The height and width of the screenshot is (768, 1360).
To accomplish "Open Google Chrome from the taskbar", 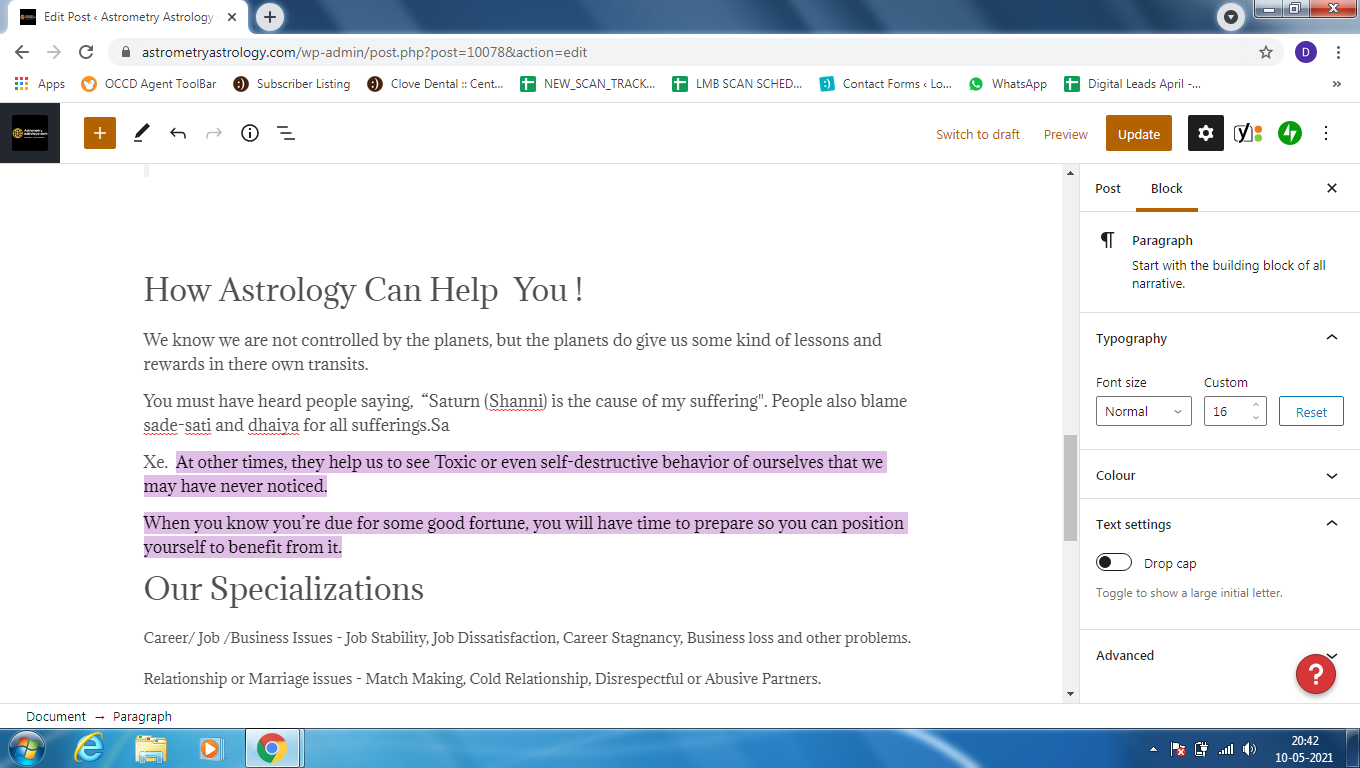I will pos(271,748).
